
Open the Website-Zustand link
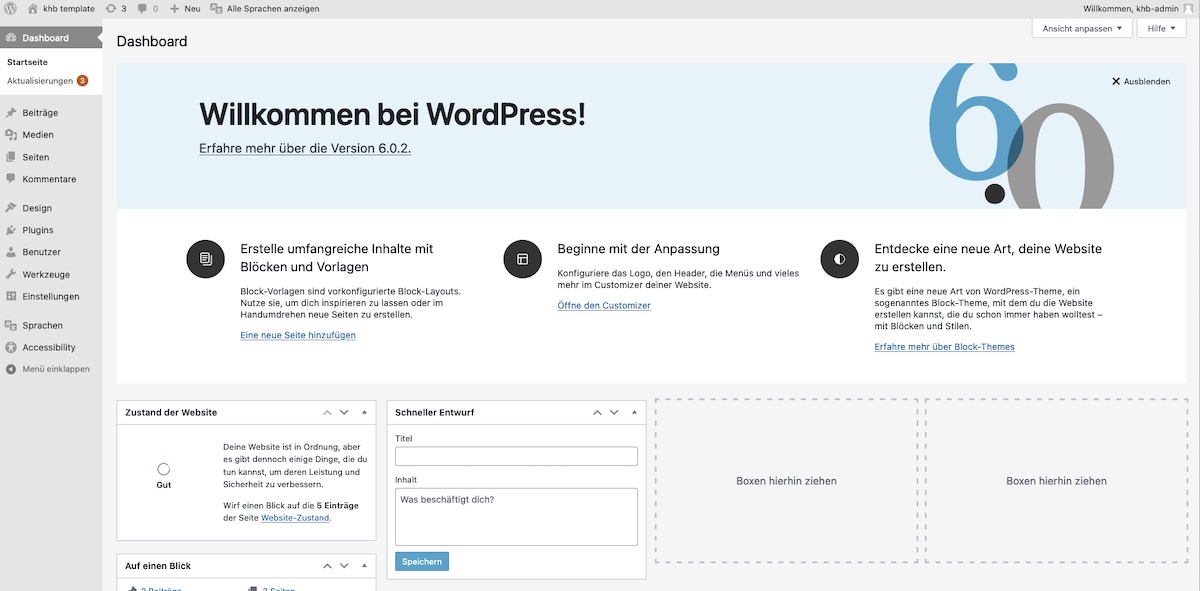[295, 518]
